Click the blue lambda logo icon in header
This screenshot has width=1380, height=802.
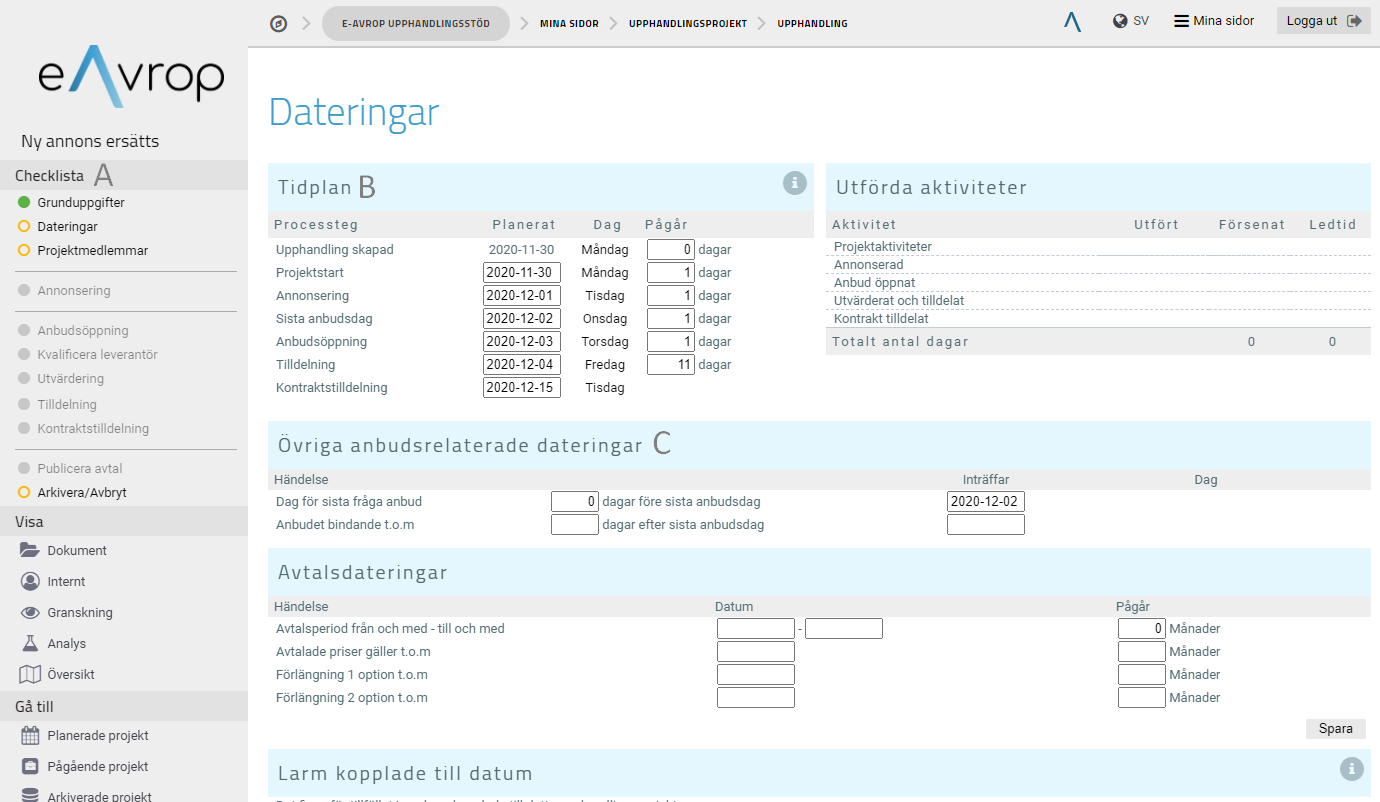pyautogui.click(x=1072, y=21)
